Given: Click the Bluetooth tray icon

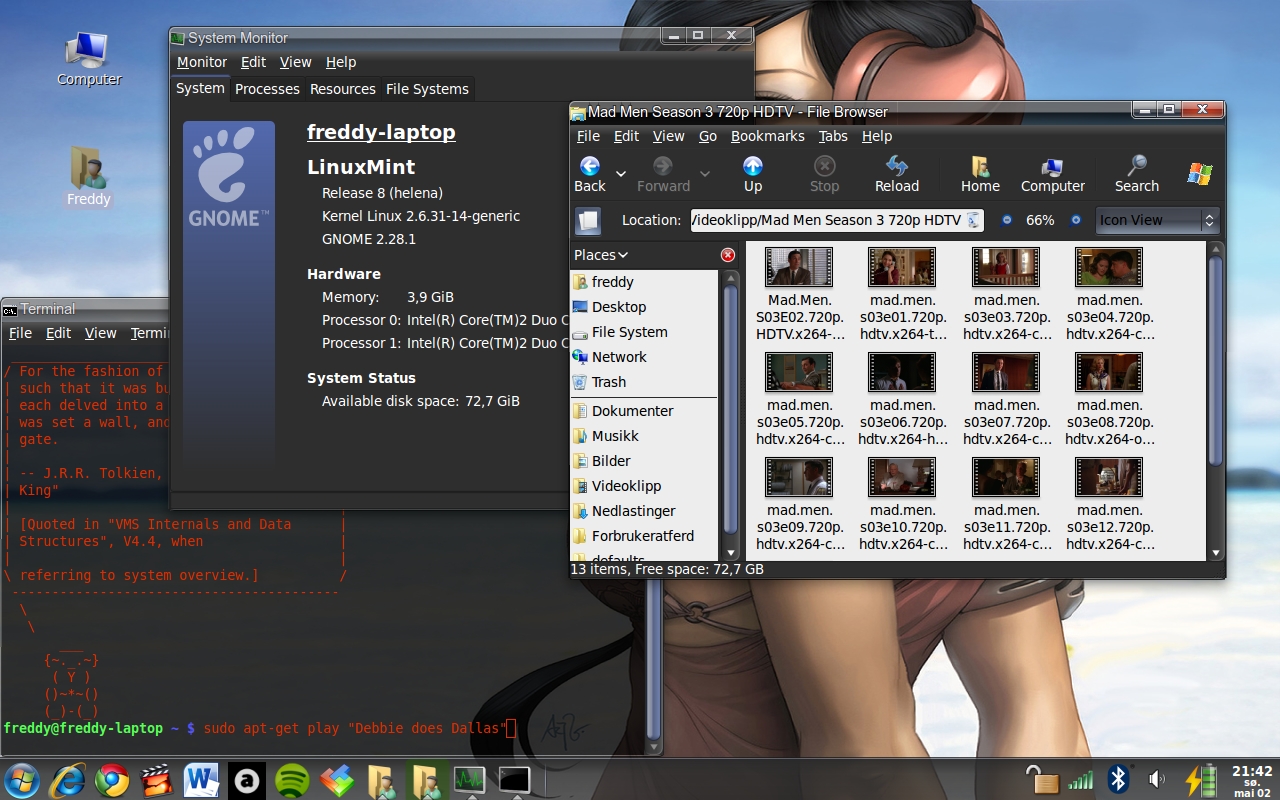Looking at the screenshot, I should pyautogui.click(x=1118, y=779).
